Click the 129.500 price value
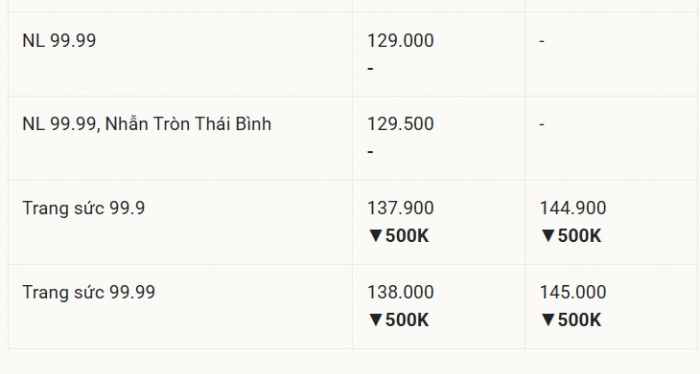Viewport: 700px width, 374px height. pos(400,124)
